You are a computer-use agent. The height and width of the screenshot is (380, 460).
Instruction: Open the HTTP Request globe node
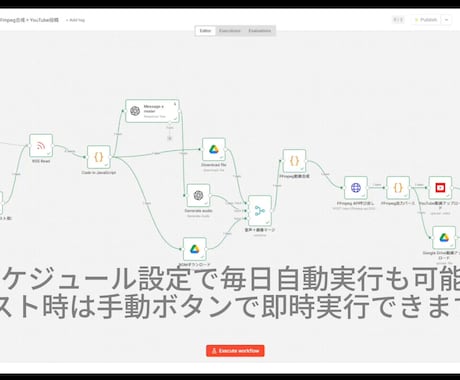356,188
